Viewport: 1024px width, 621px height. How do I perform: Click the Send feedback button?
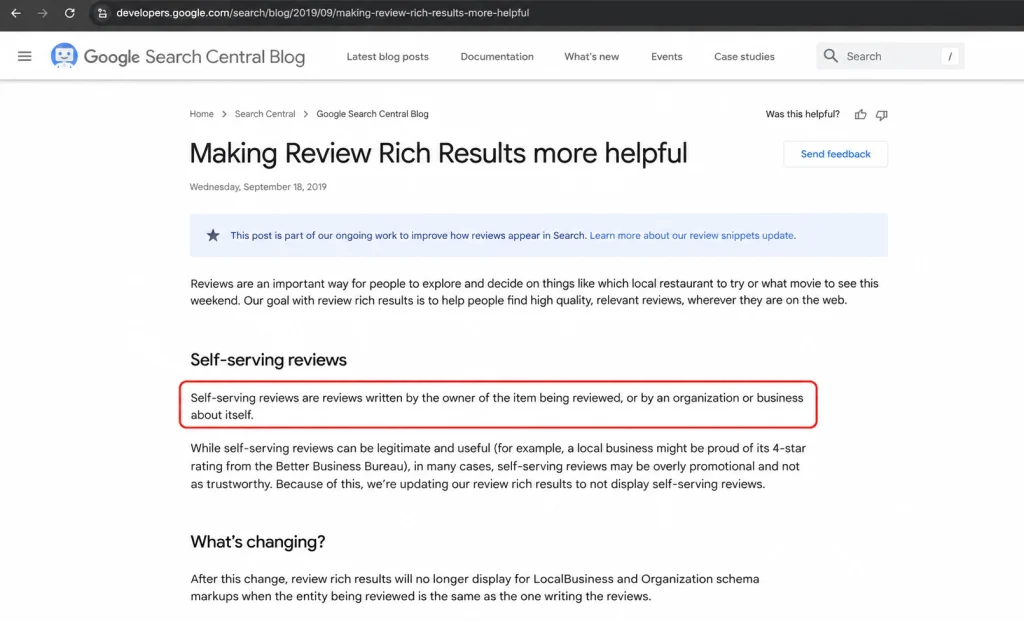point(835,154)
